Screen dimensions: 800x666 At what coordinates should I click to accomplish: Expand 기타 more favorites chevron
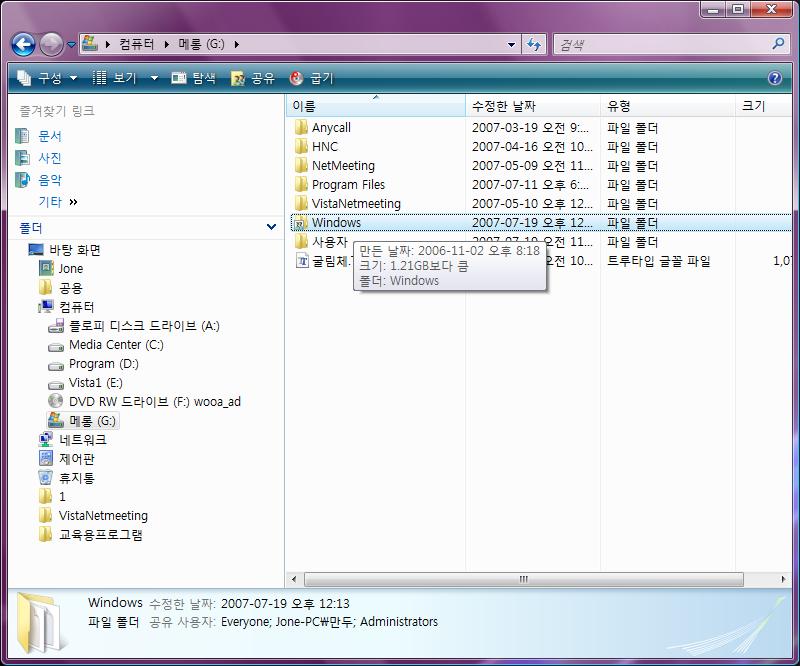[x=73, y=202]
